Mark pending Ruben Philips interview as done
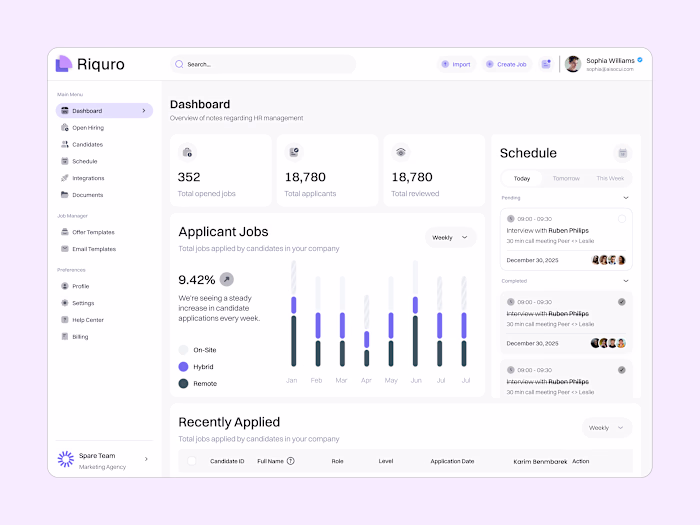This screenshot has width=700, height=525. point(622,219)
